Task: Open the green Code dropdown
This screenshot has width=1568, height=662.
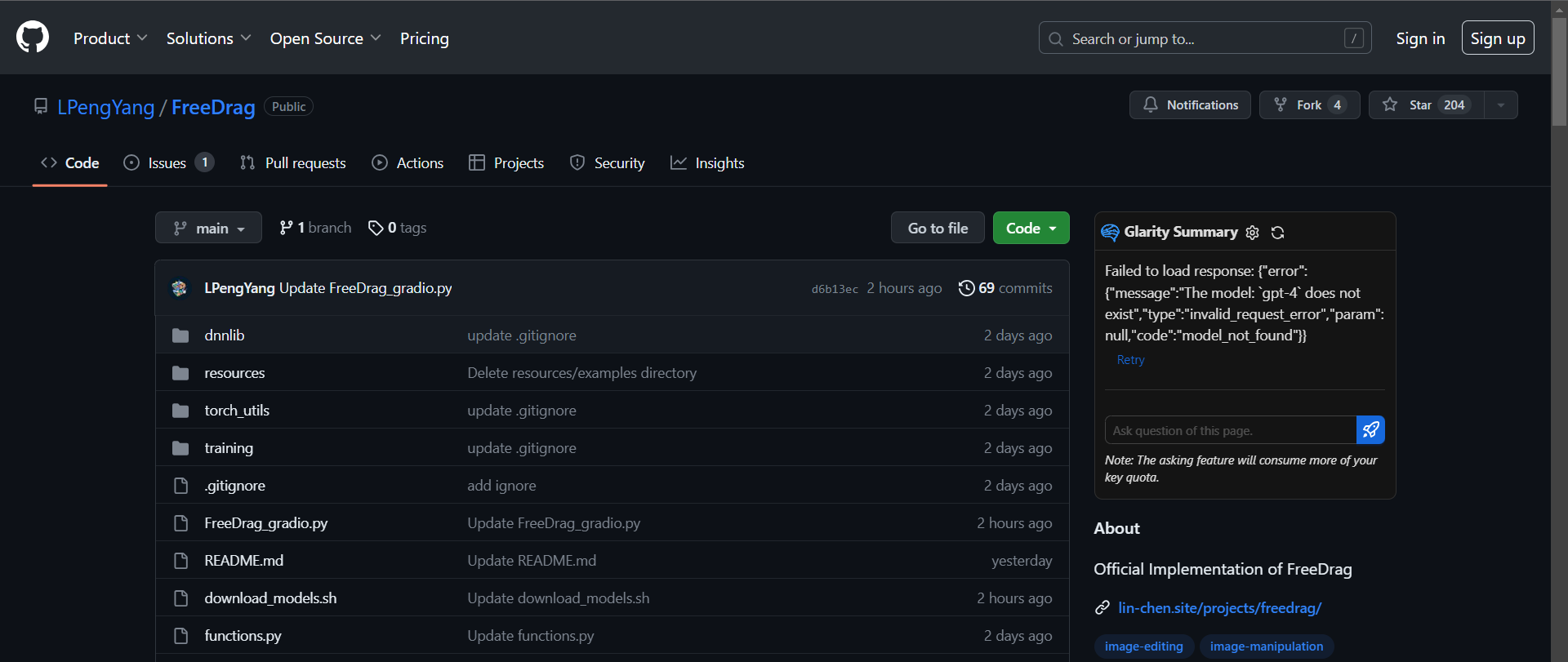Action: [1031, 229]
